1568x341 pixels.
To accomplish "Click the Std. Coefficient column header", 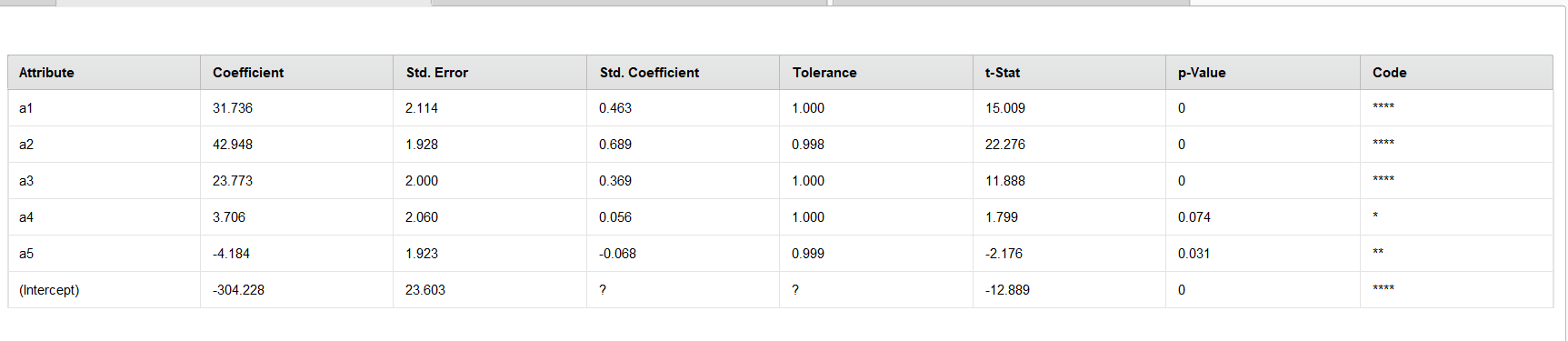I will (x=683, y=73).
